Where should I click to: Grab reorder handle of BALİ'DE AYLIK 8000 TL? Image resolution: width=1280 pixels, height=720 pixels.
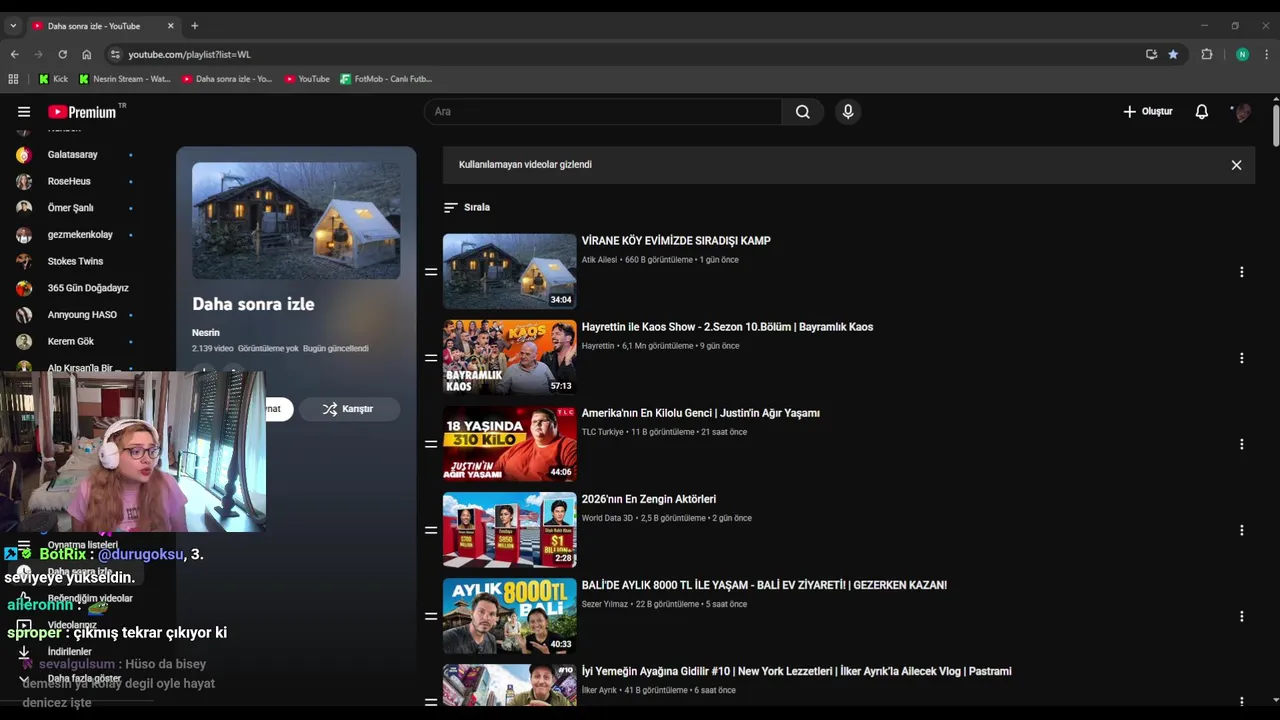click(x=431, y=616)
